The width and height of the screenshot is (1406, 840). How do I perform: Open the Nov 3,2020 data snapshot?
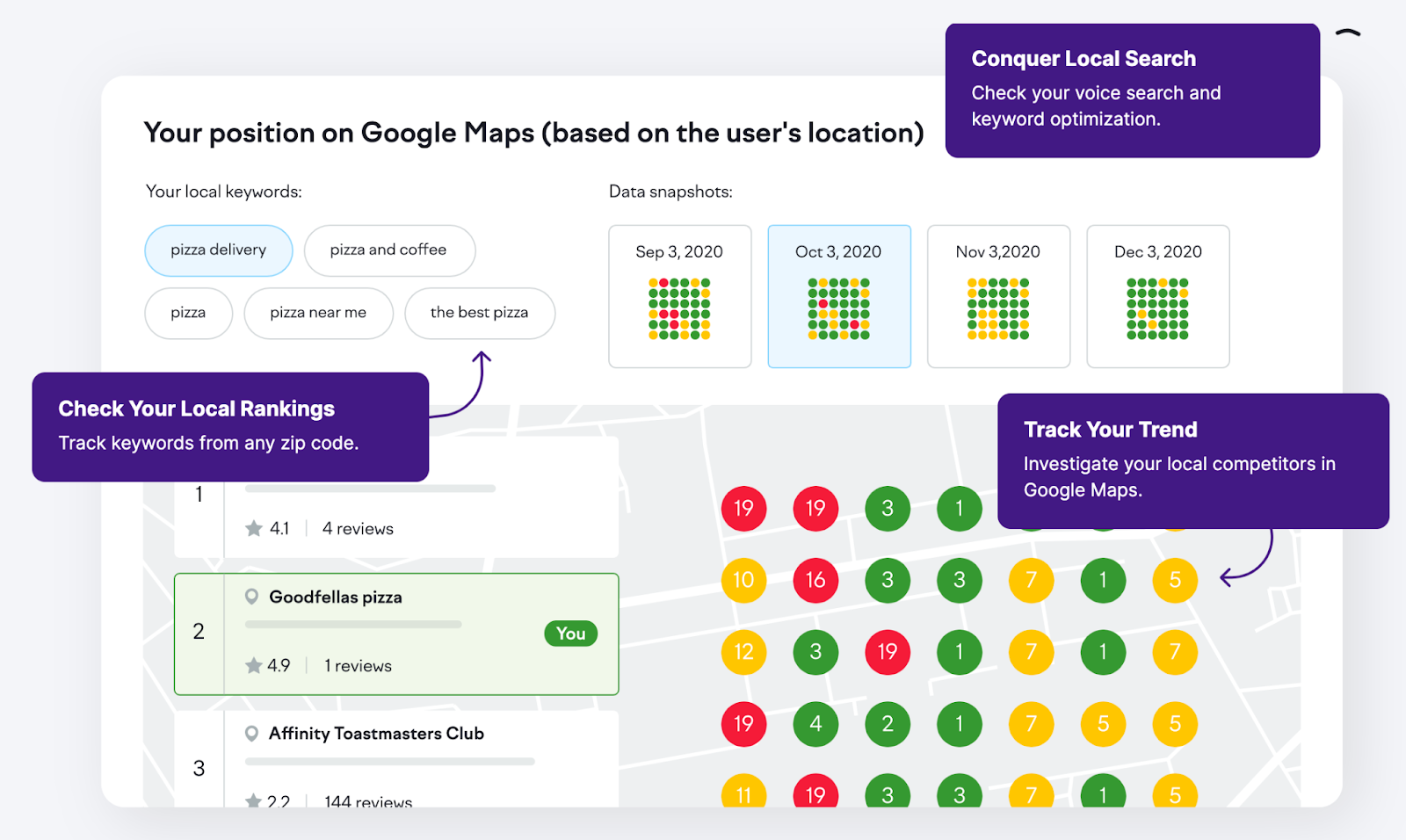[x=998, y=296]
